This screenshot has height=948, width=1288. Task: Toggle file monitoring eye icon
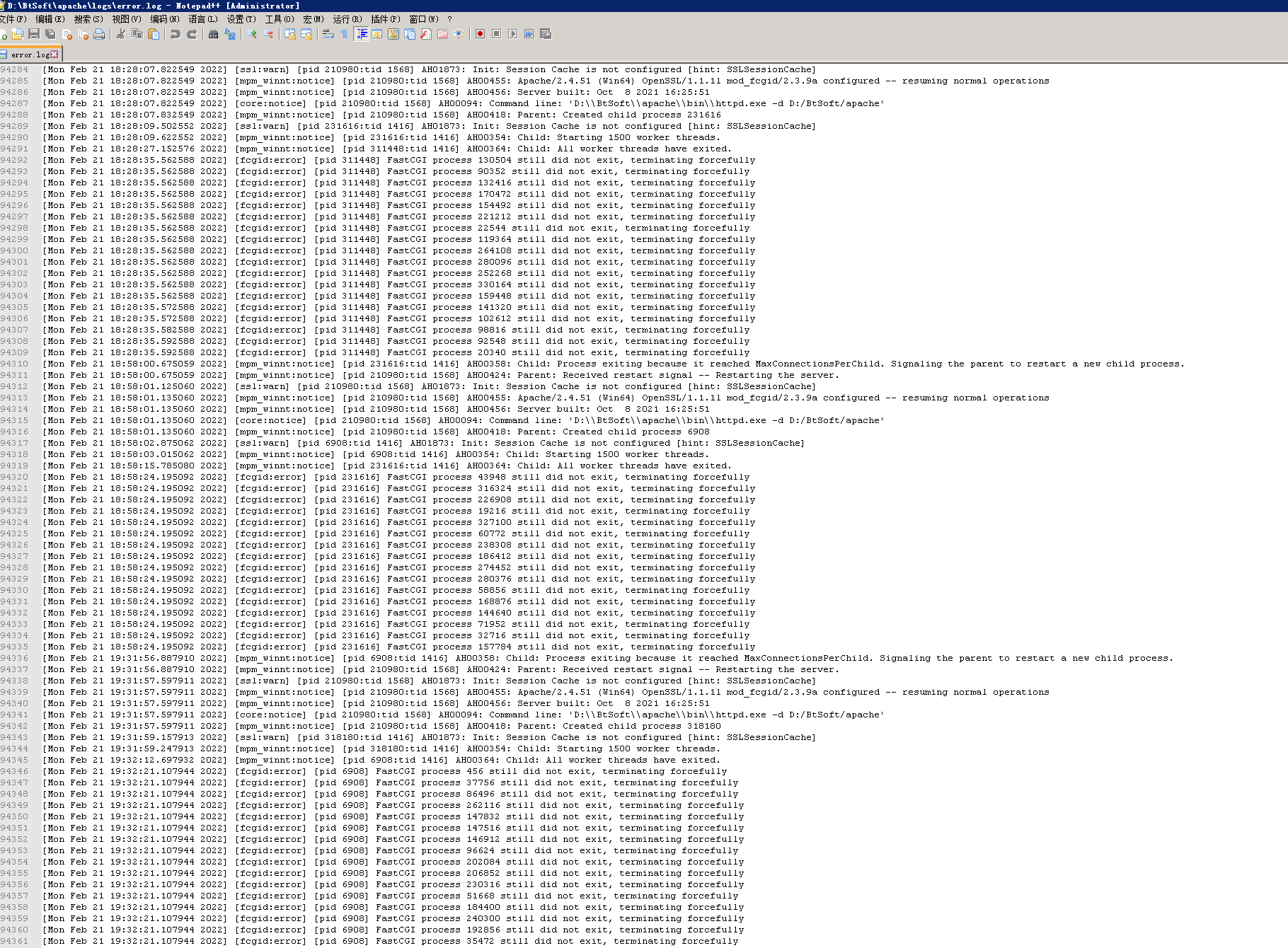pos(459,34)
